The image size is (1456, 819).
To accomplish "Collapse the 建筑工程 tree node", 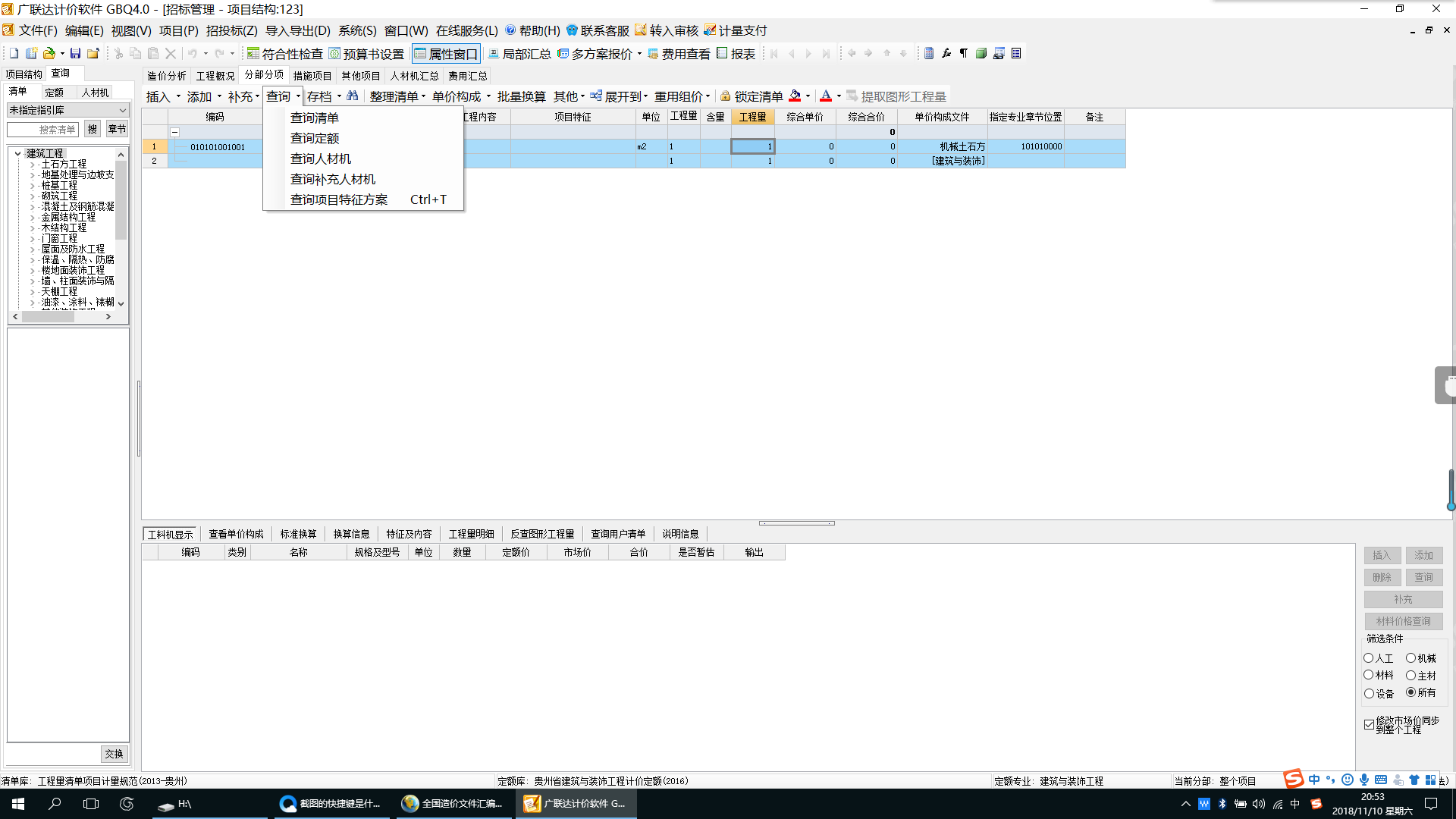I will 17,153.
